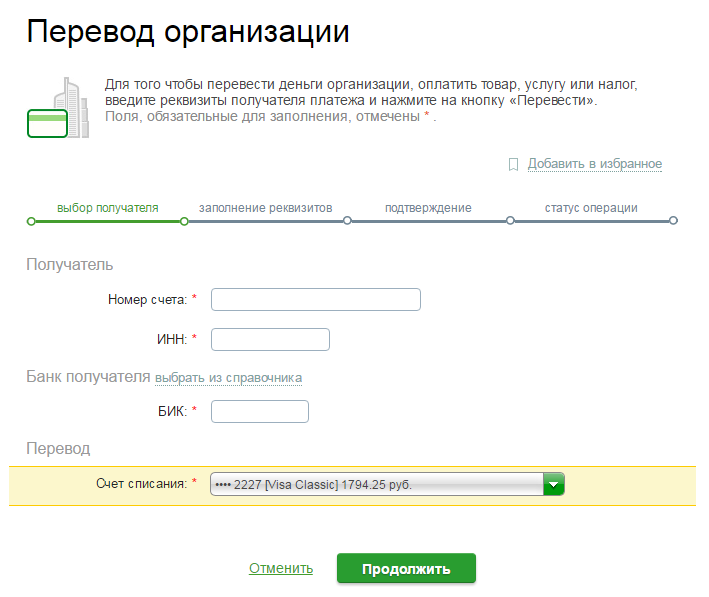Switch to the подтверждение step
Screen dimensions: 709x597
pos(428,208)
